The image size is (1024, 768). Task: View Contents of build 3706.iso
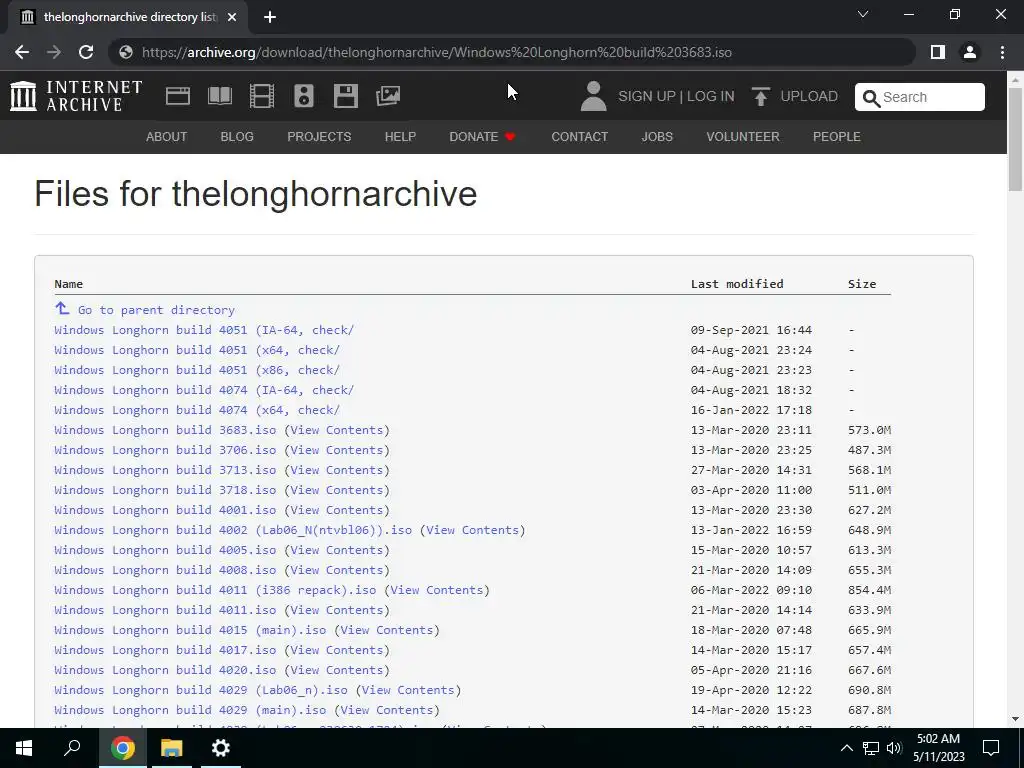pos(336,450)
